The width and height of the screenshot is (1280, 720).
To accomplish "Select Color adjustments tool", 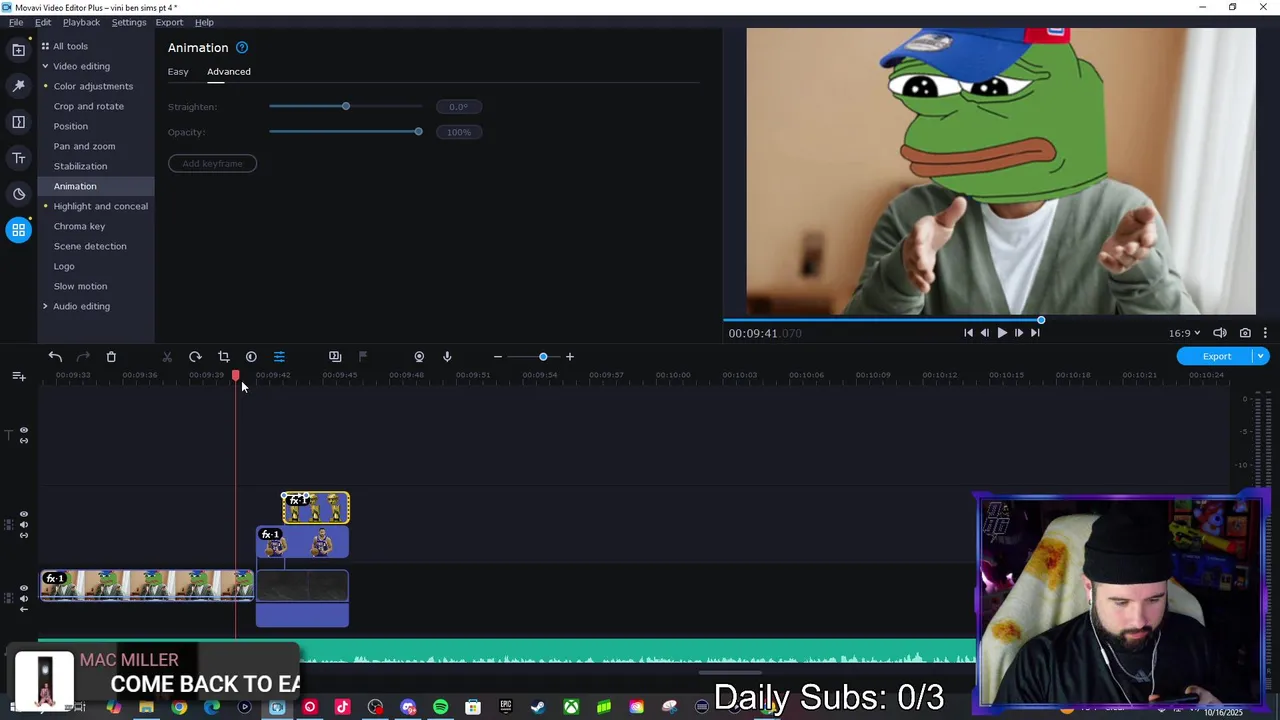I will click(93, 86).
